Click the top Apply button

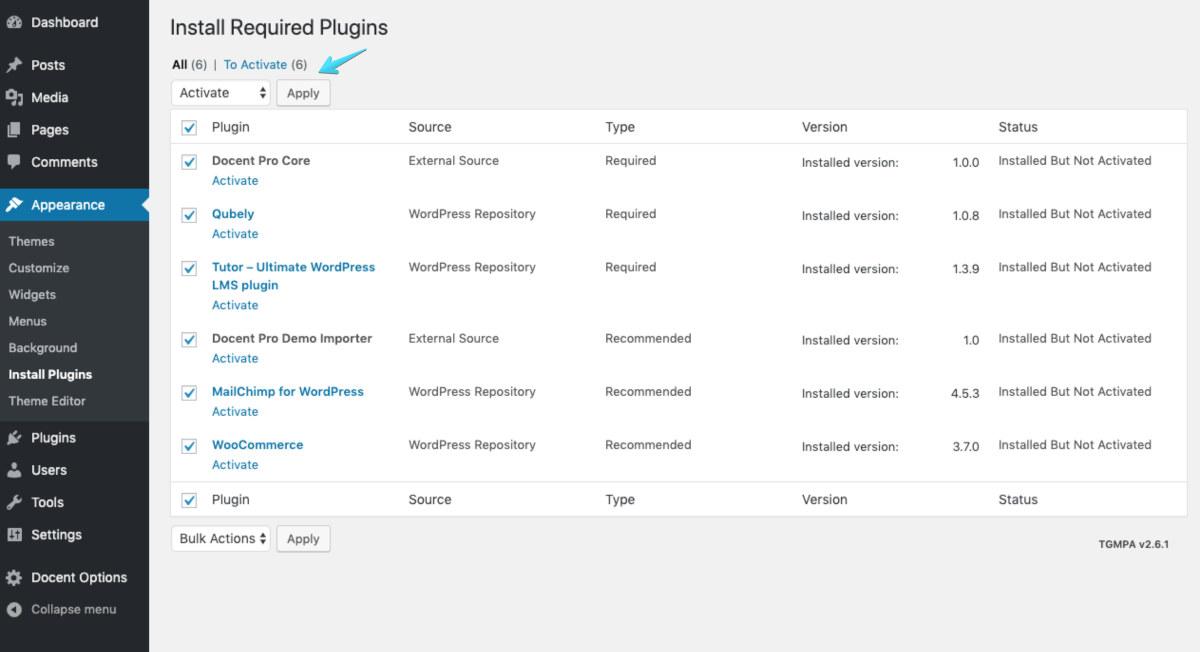click(x=303, y=93)
